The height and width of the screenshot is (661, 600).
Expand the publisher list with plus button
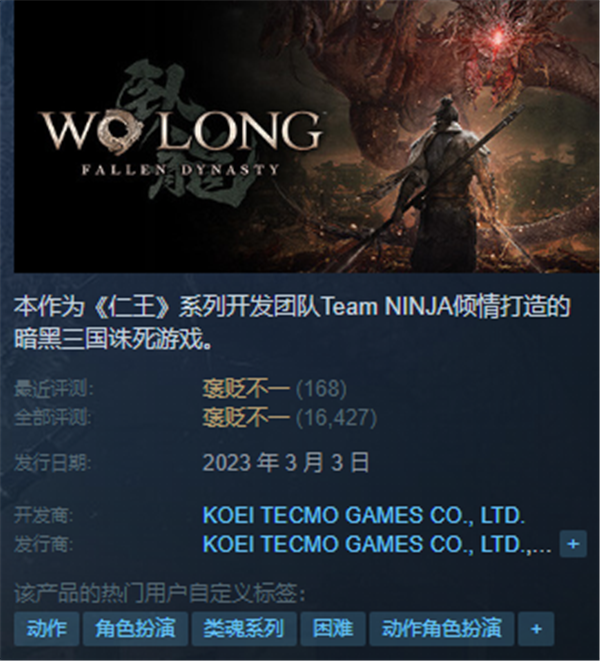point(573,544)
